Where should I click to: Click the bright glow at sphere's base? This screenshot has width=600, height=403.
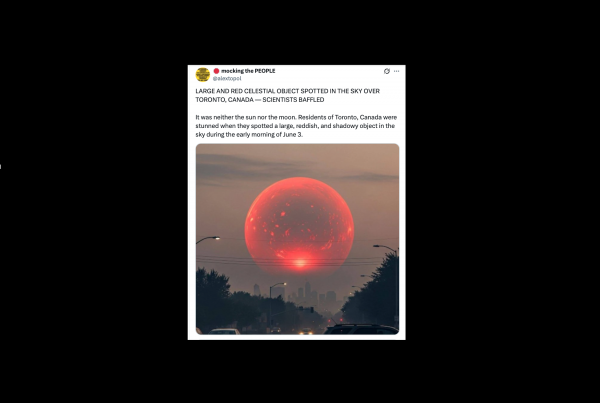(300, 262)
